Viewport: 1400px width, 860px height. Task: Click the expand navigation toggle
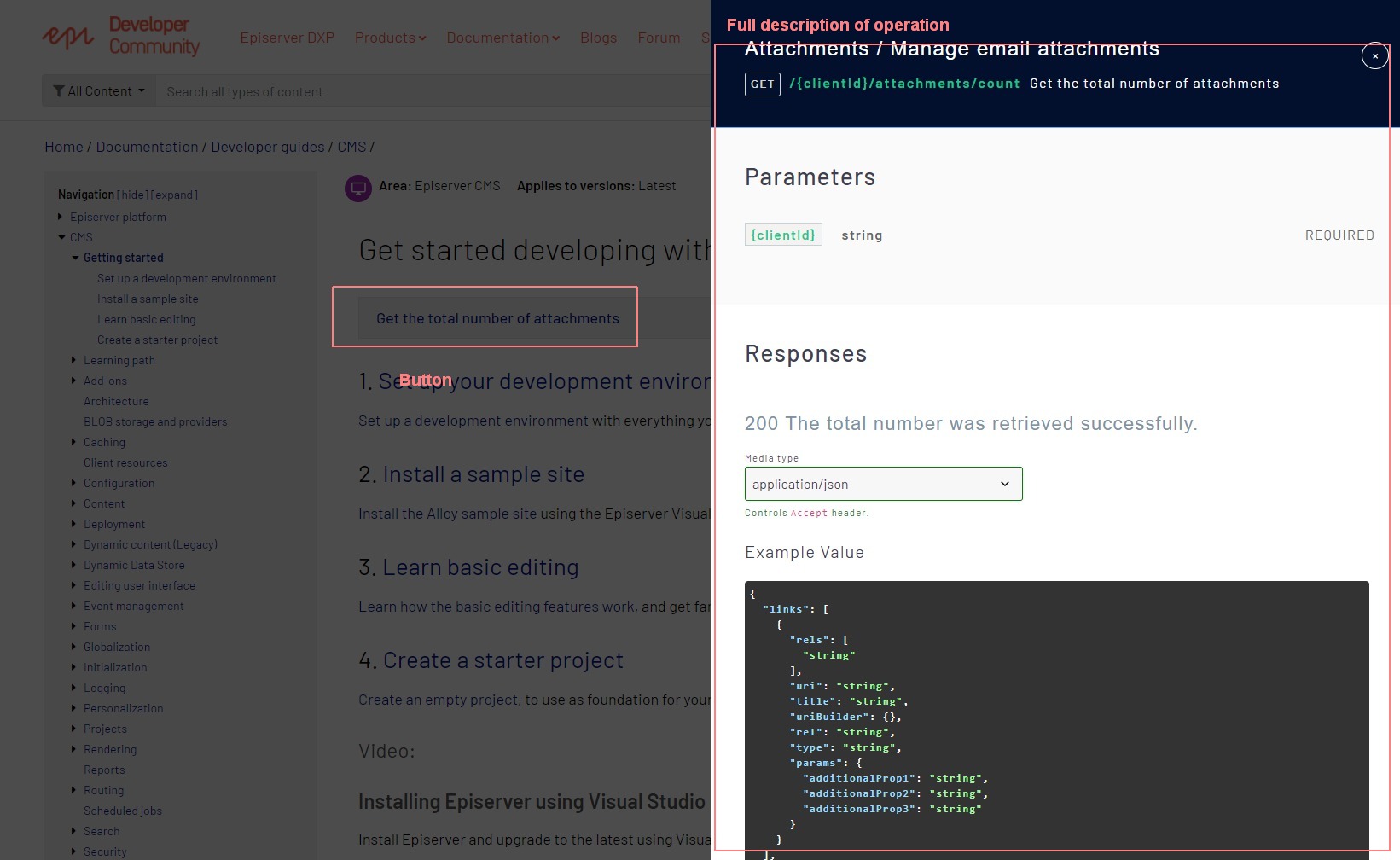[x=174, y=195]
